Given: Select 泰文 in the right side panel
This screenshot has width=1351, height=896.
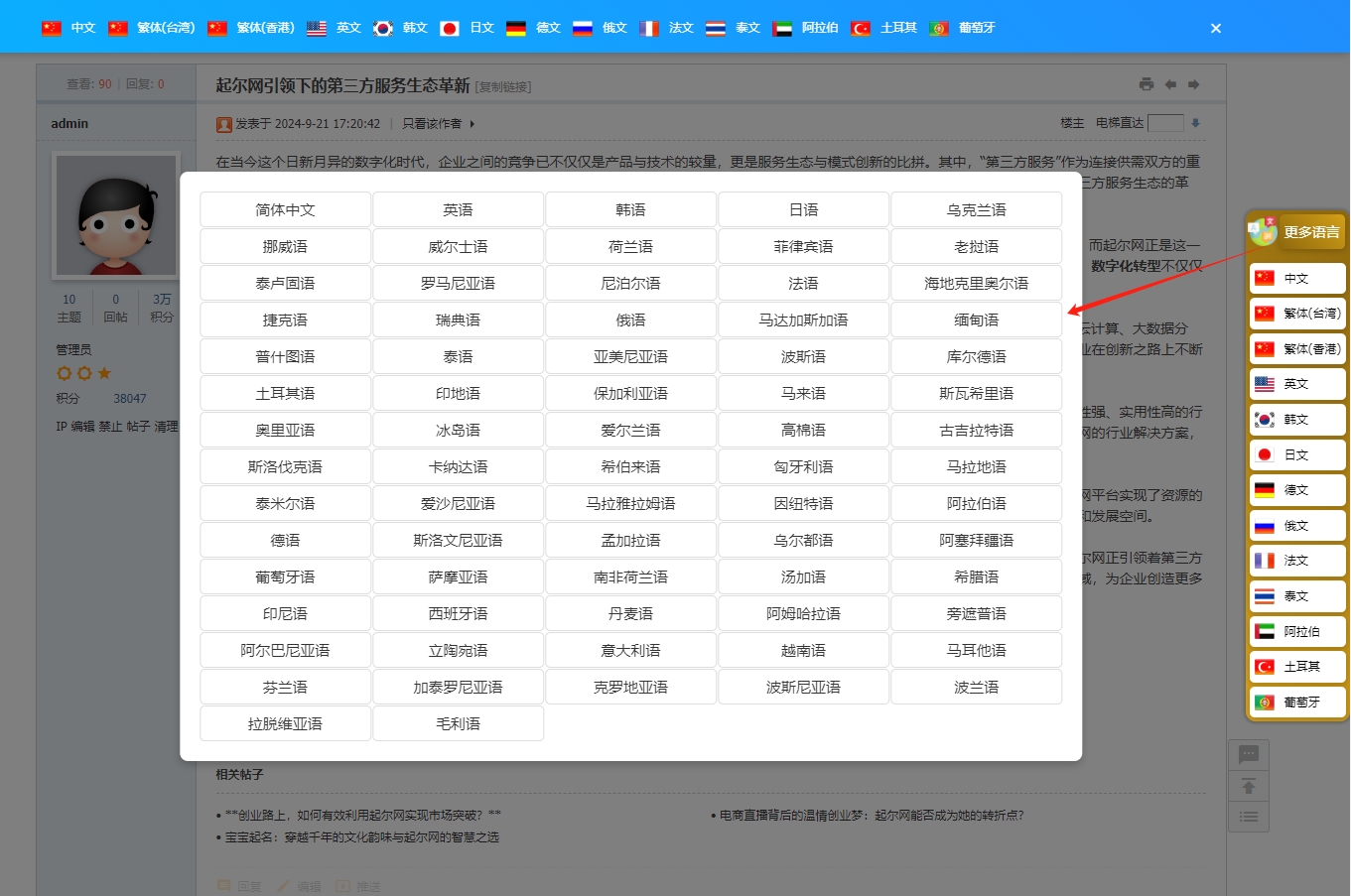Looking at the screenshot, I should [1297, 596].
